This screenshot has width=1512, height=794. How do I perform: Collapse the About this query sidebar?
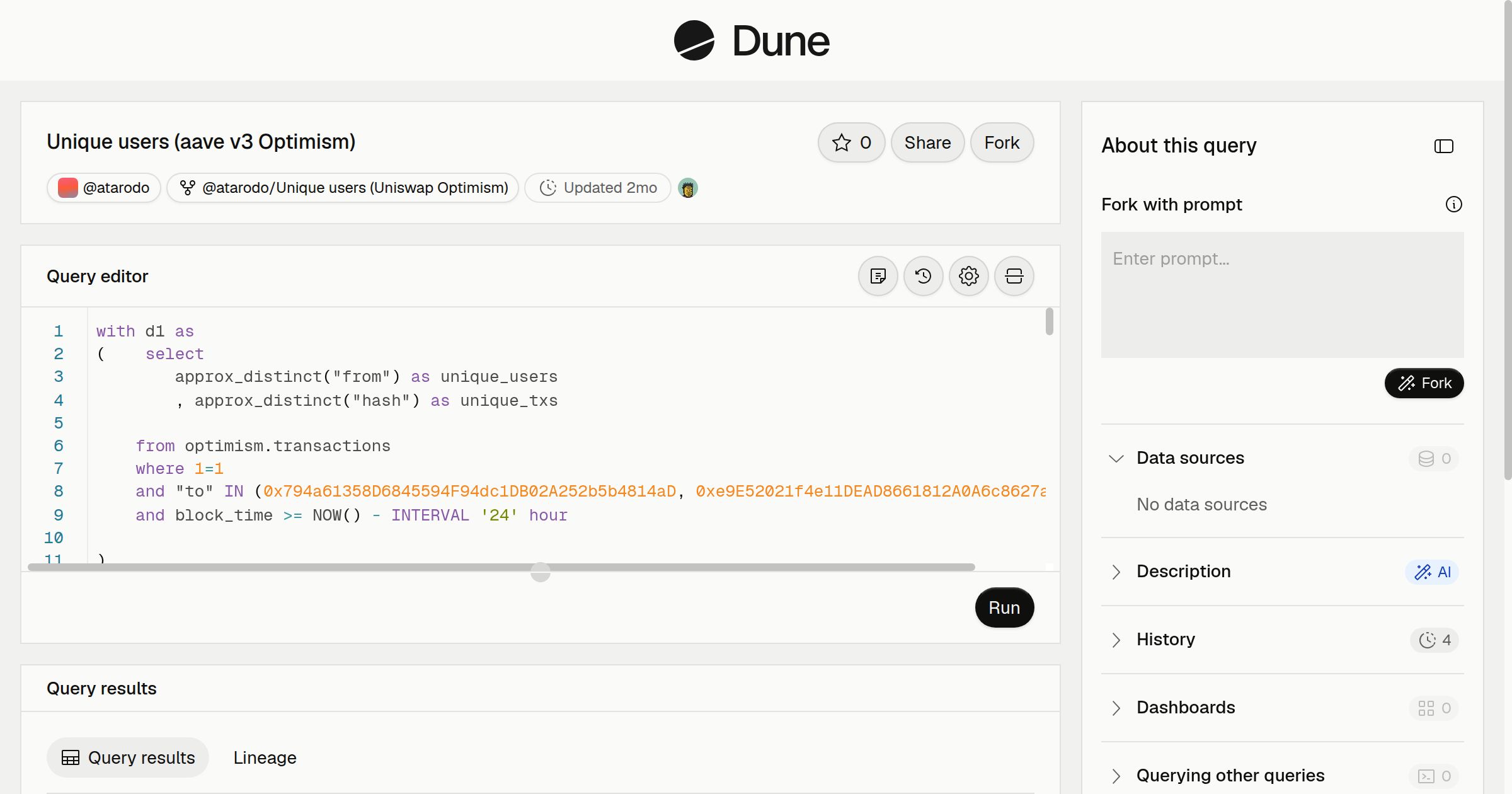point(1443,146)
